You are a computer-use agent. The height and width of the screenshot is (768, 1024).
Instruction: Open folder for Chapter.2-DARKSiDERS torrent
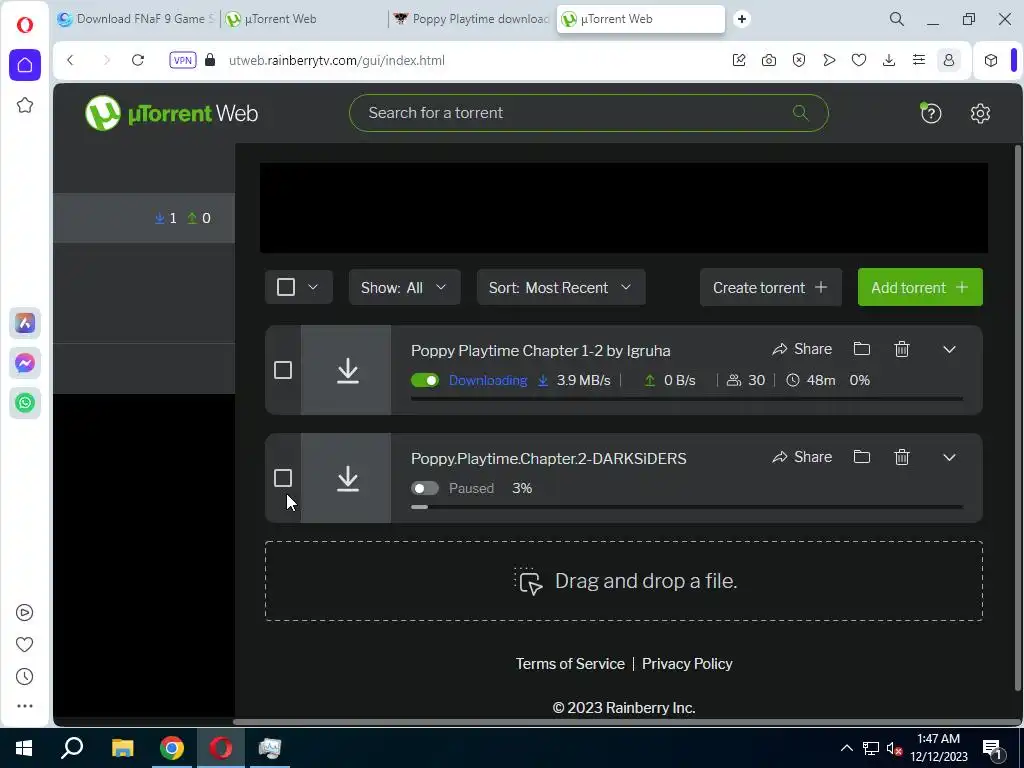(861, 456)
